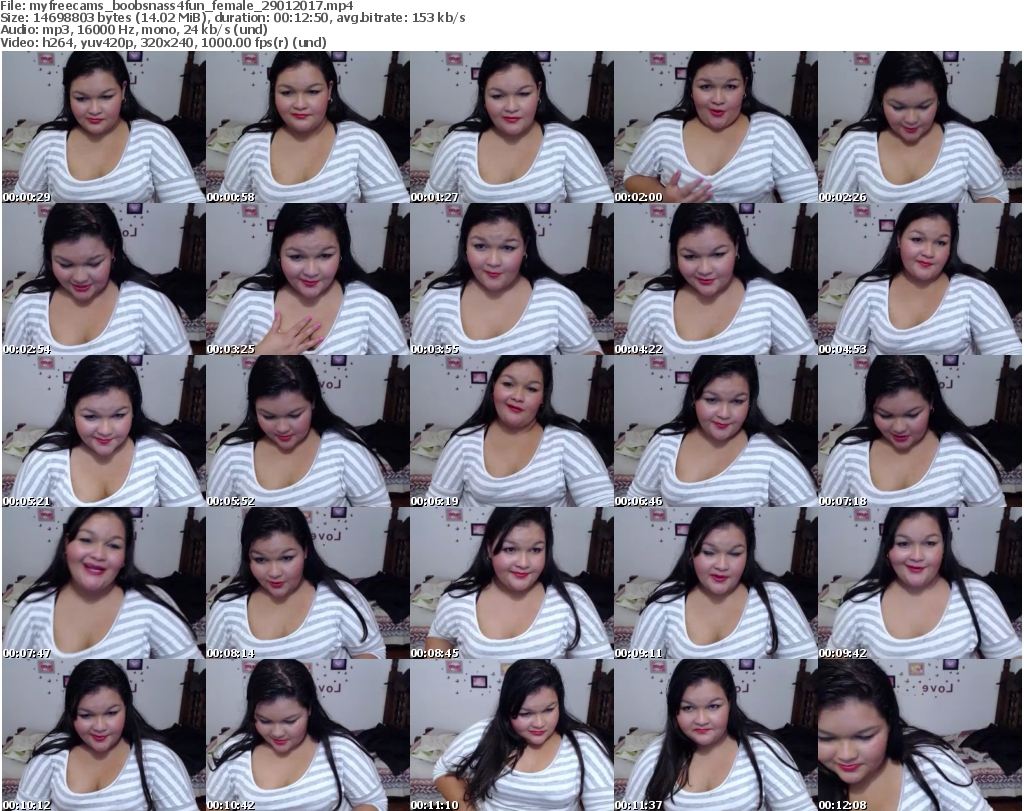1024x811 pixels.
Task: Select the thumbnail at 00:11:10
Action: (x=511, y=735)
